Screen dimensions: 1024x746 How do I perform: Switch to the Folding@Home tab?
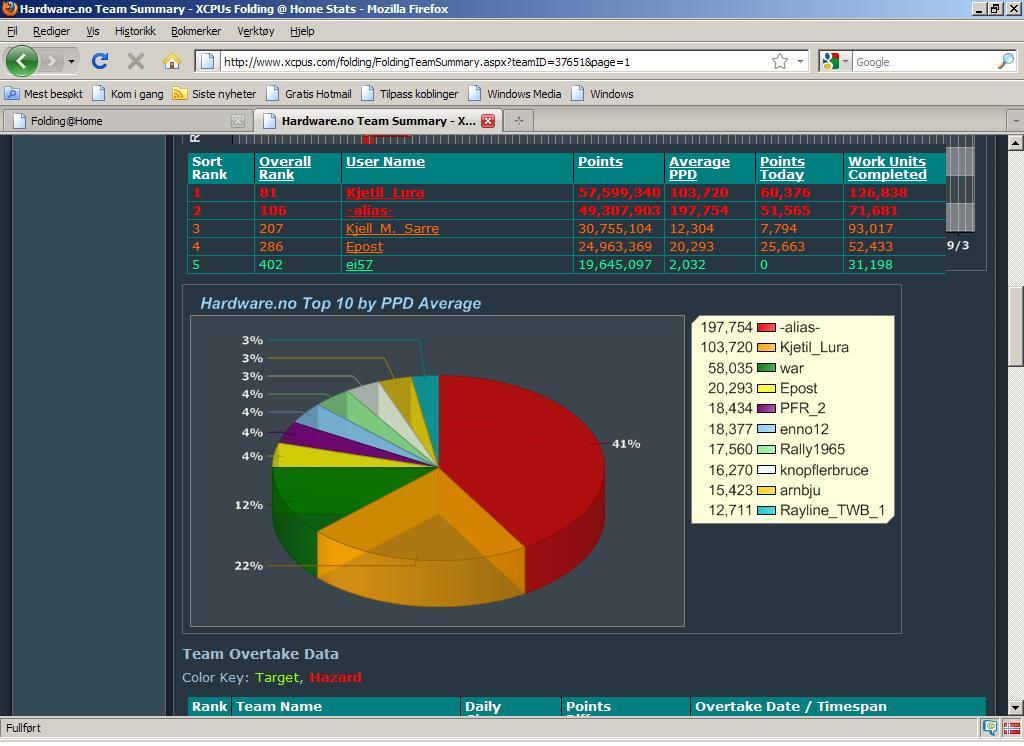[126, 121]
